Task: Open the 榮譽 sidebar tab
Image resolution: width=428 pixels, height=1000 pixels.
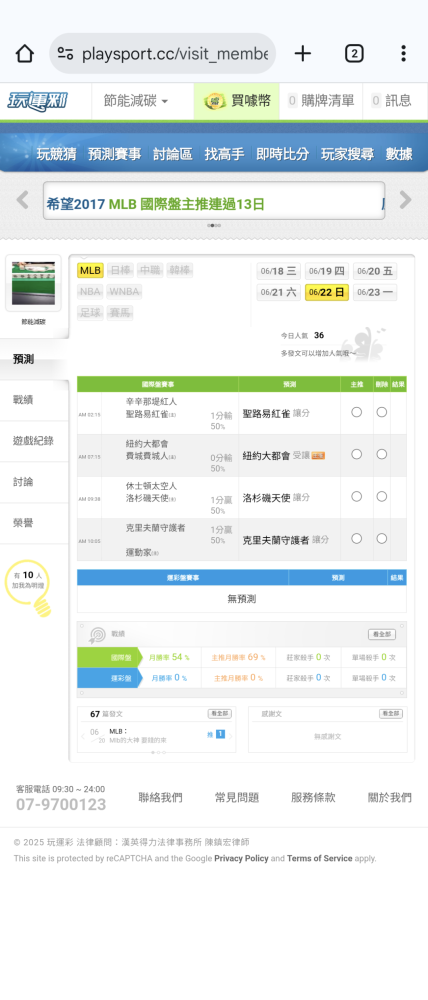Action: 34,523
